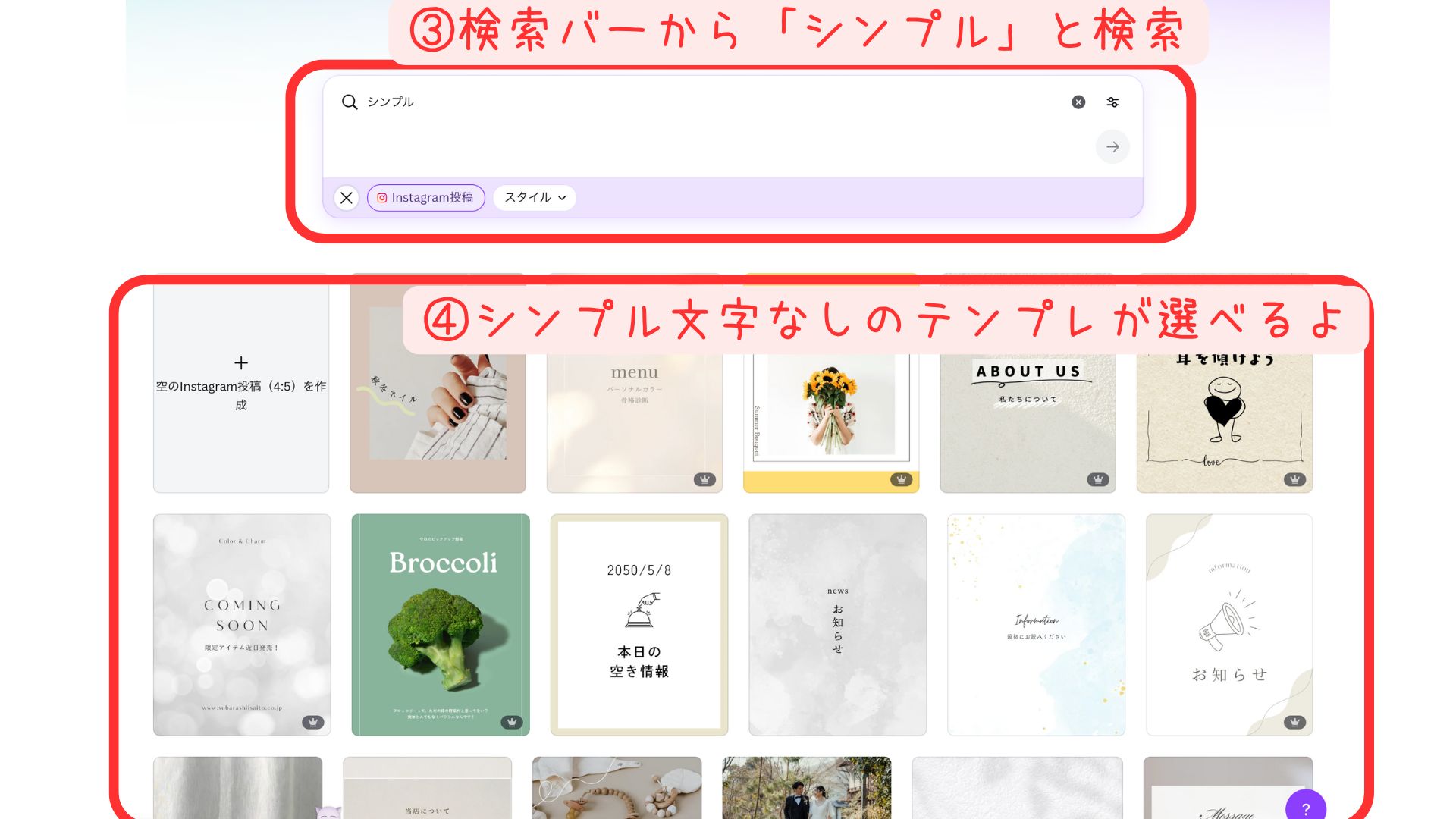This screenshot has height=819, width=1456.
Task: Select the 本日の空き情報 template
Action: coord(637,622)
